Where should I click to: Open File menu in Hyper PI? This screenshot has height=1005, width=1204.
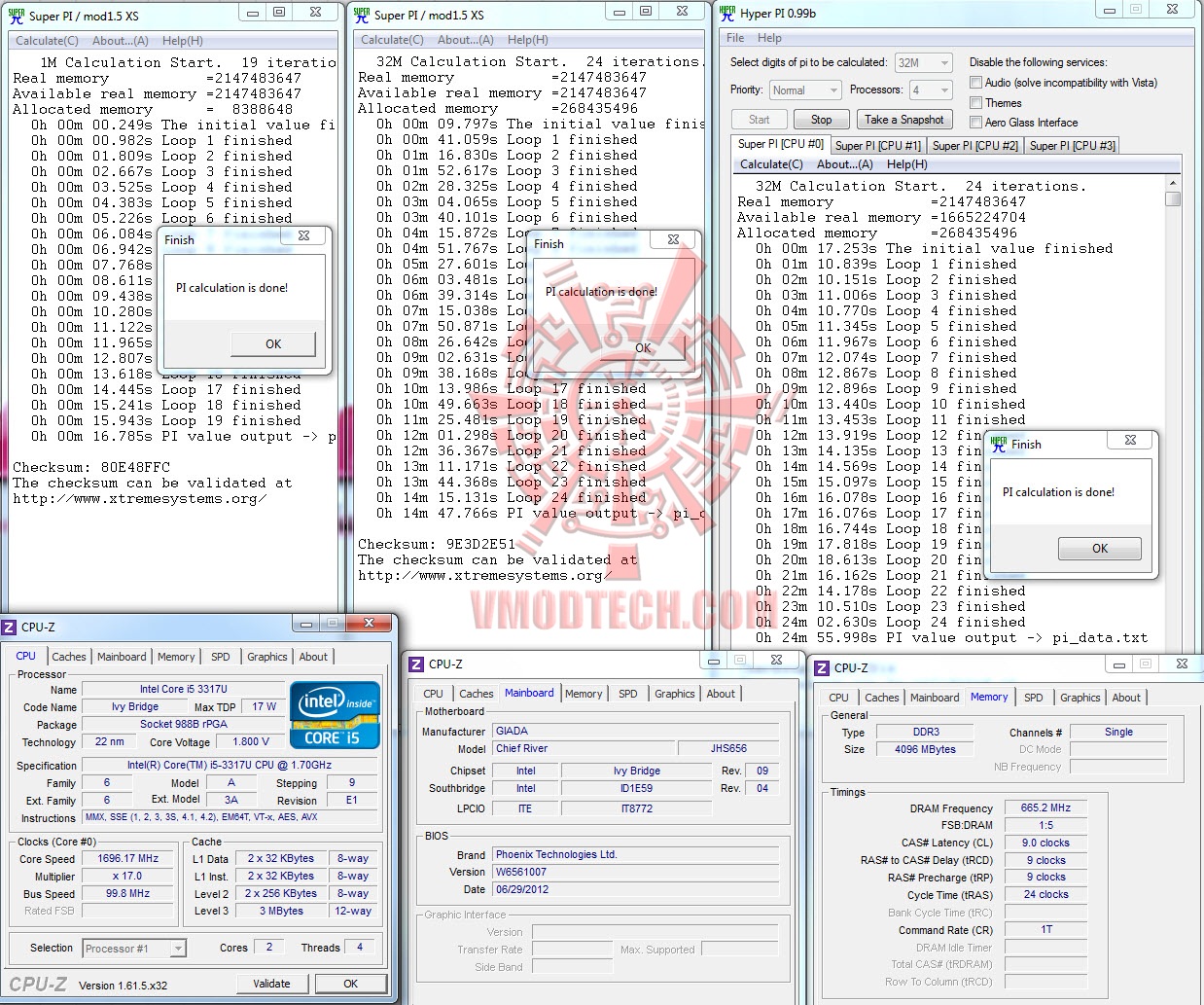[735, 38]
